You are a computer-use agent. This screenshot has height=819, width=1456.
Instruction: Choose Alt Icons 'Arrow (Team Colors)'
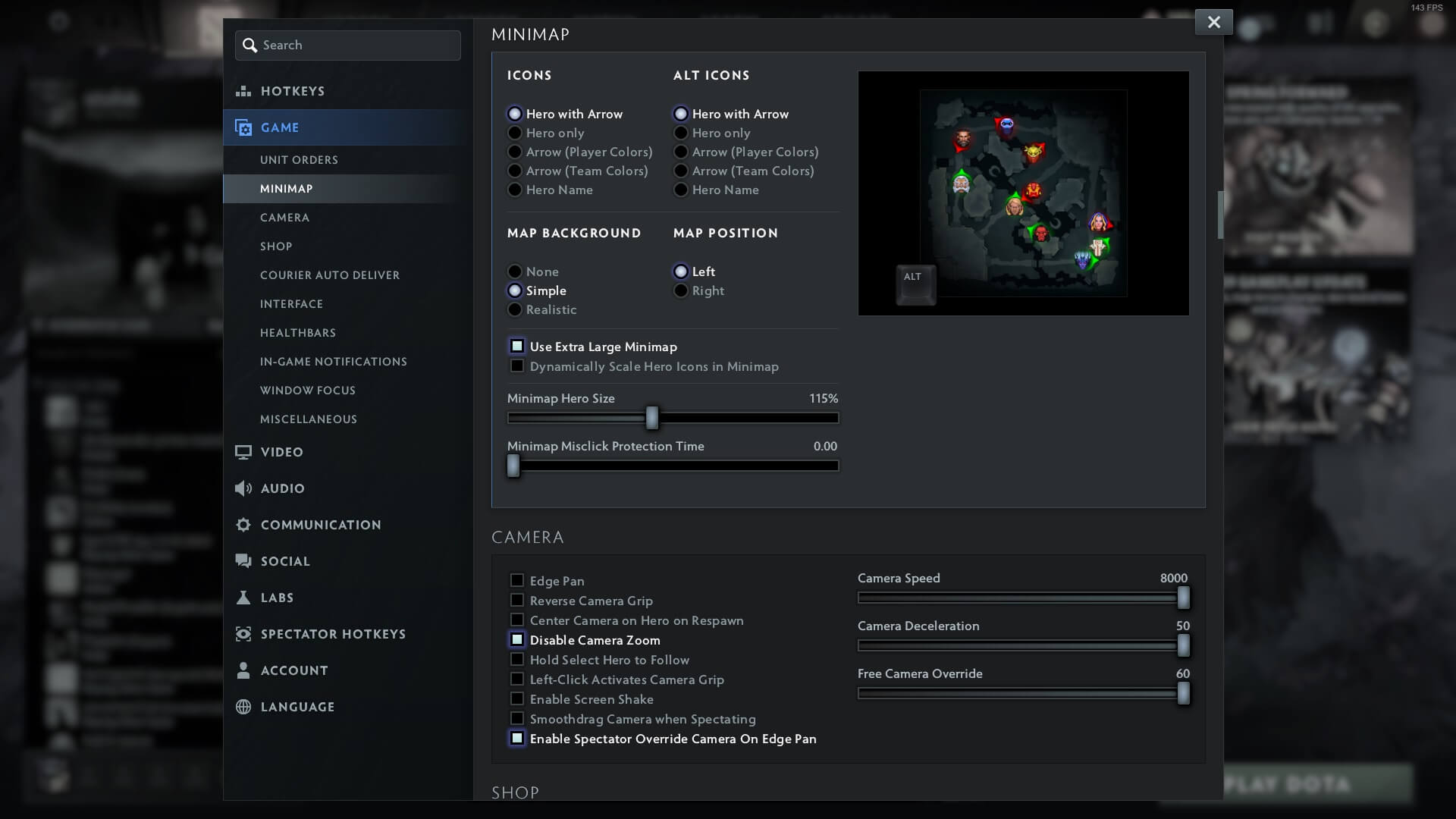pyautogui.click(x=681, y=171)
